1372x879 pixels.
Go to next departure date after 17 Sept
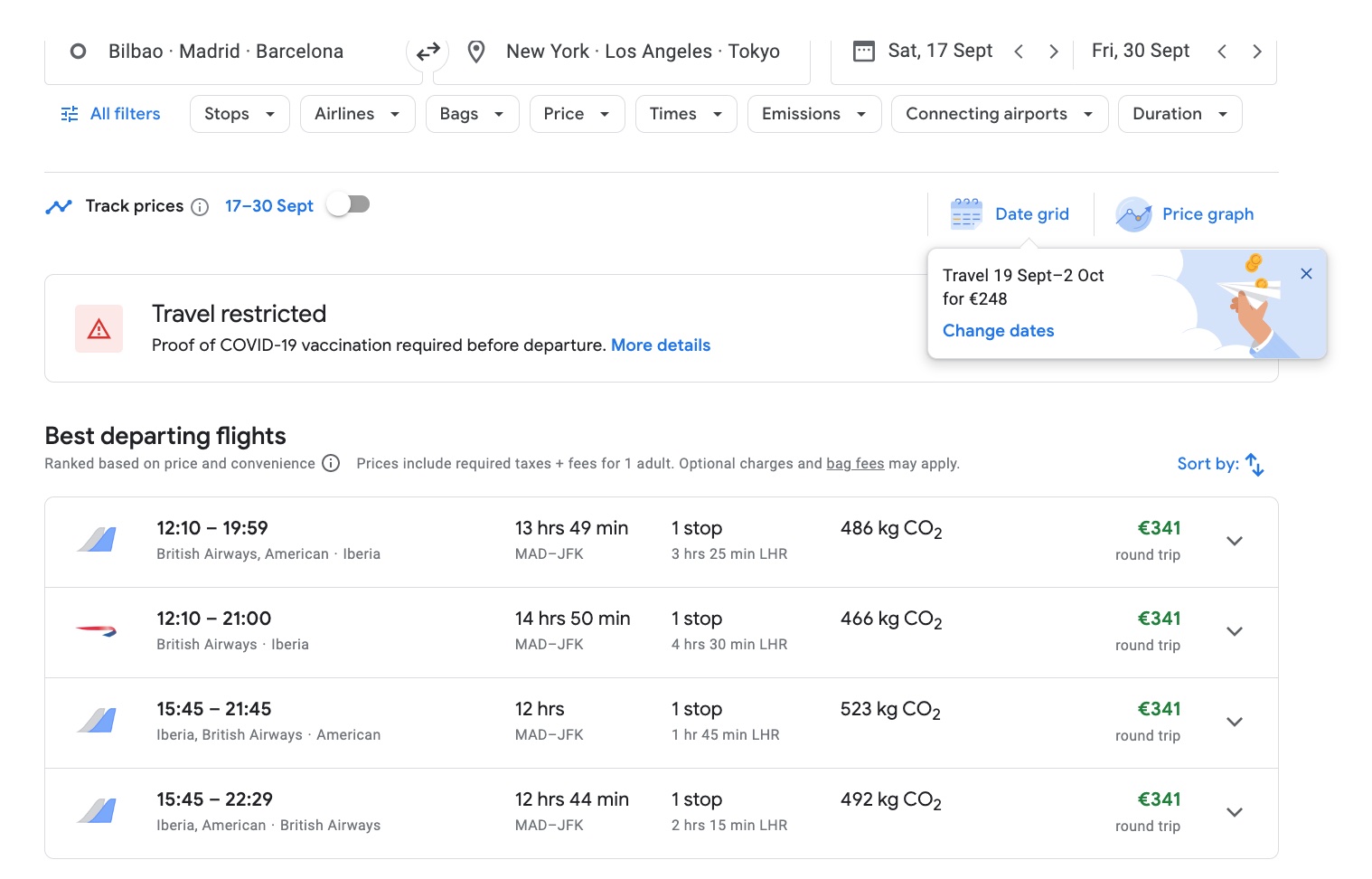point(1053,52)
